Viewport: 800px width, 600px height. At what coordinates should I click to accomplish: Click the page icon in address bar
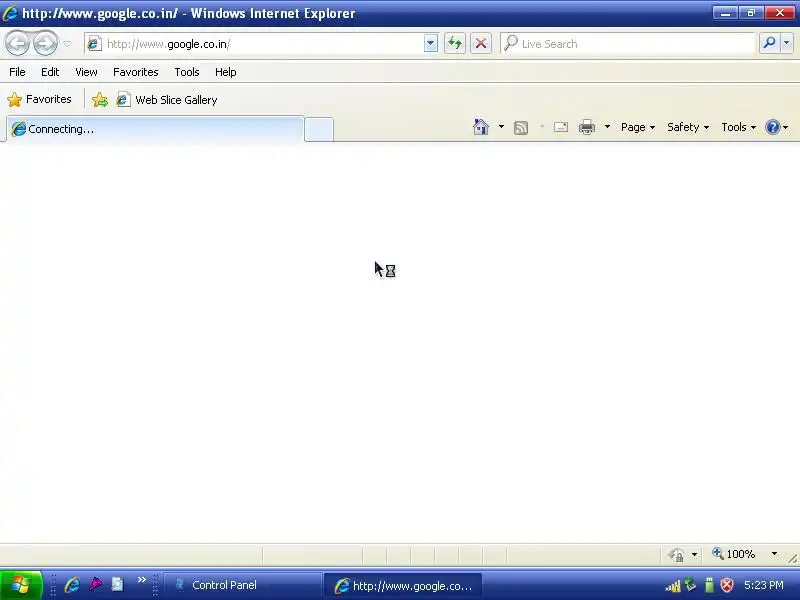coord(94,44)
